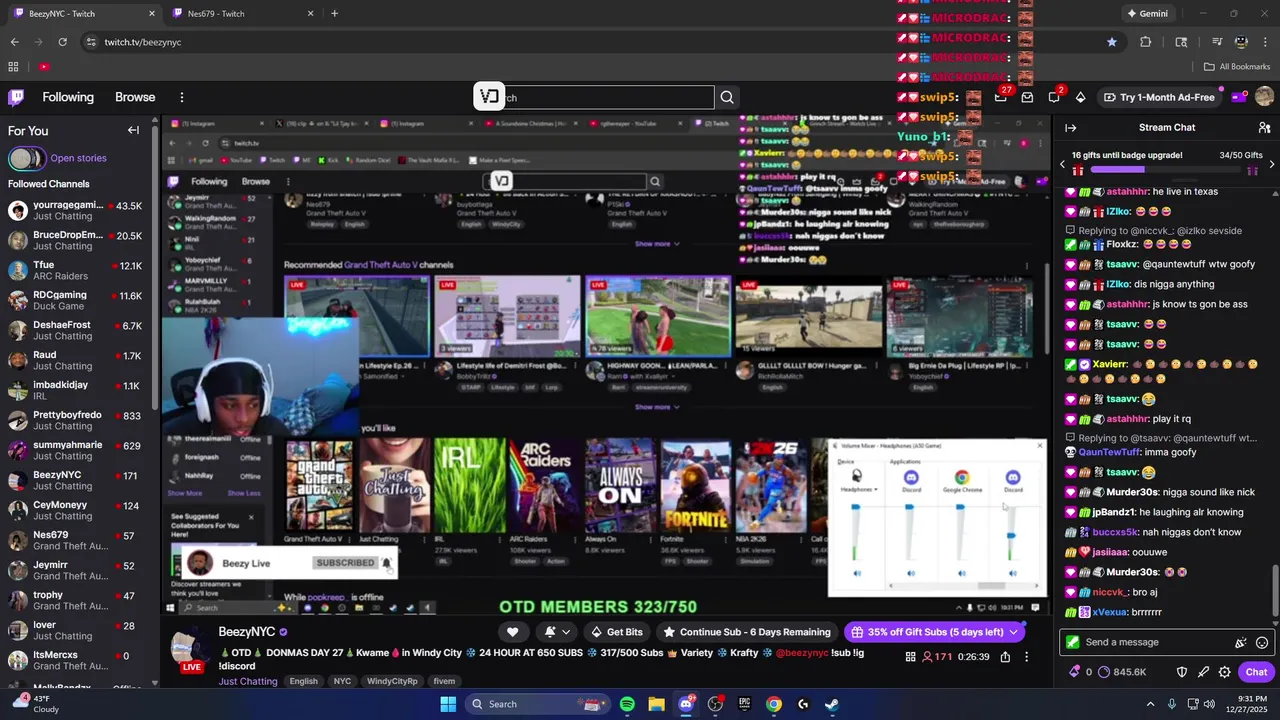Viewport: 1280px width, 720px height.
Task: Open stream squad grid icon beside viewer count
Action: [x=910, y=657]
